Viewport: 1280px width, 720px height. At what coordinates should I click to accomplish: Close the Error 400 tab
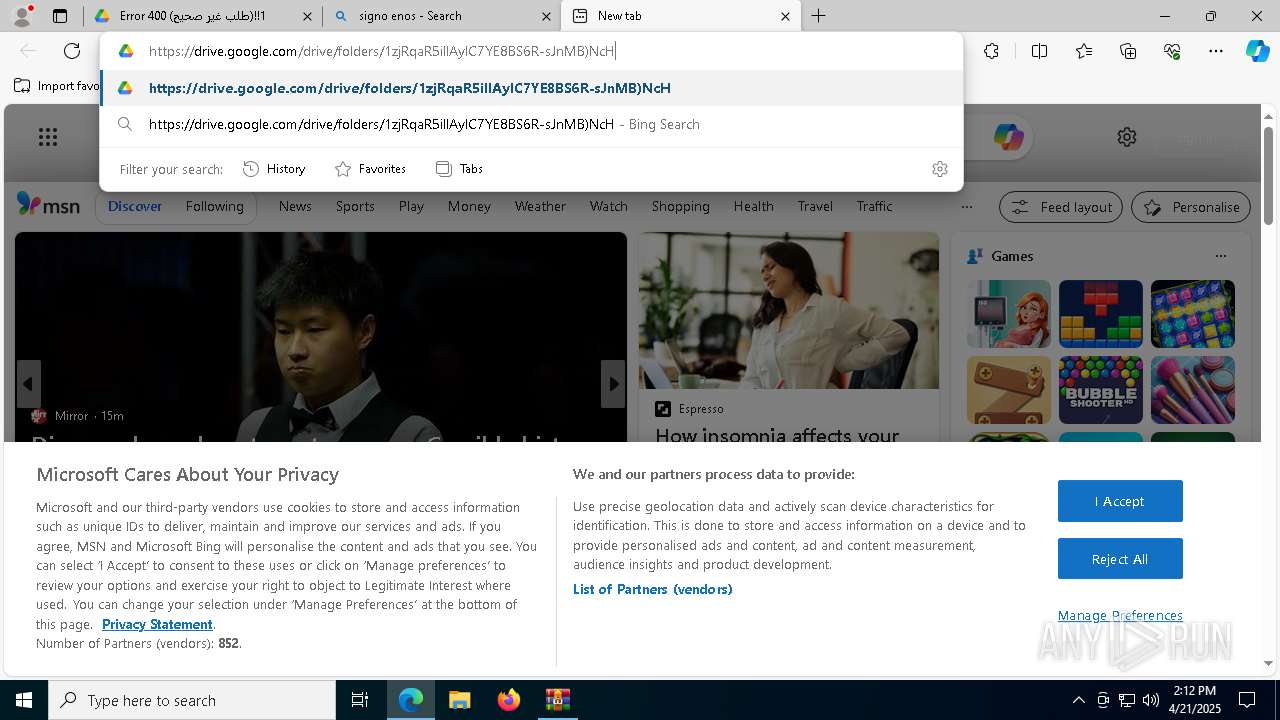pyautogui.click(x=307, y=16)
